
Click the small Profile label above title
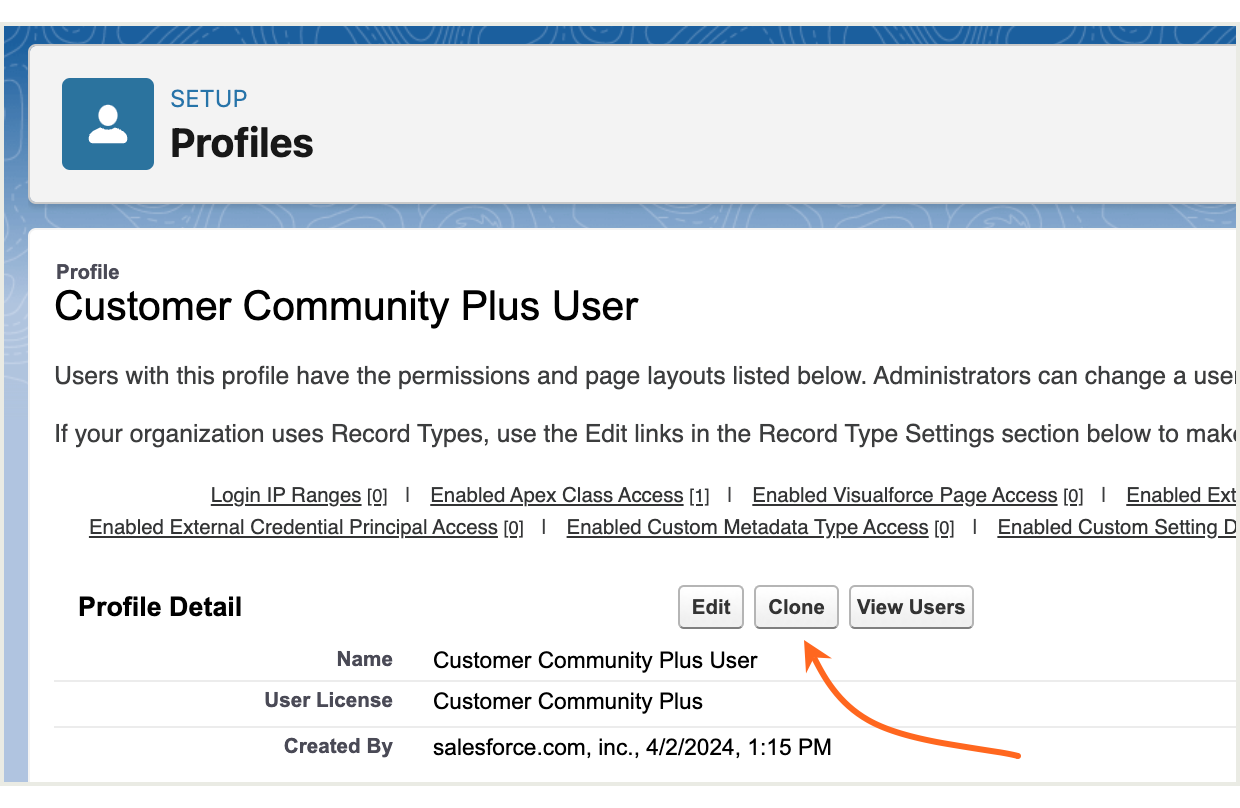pyautogui.click(x=88, y=272)
